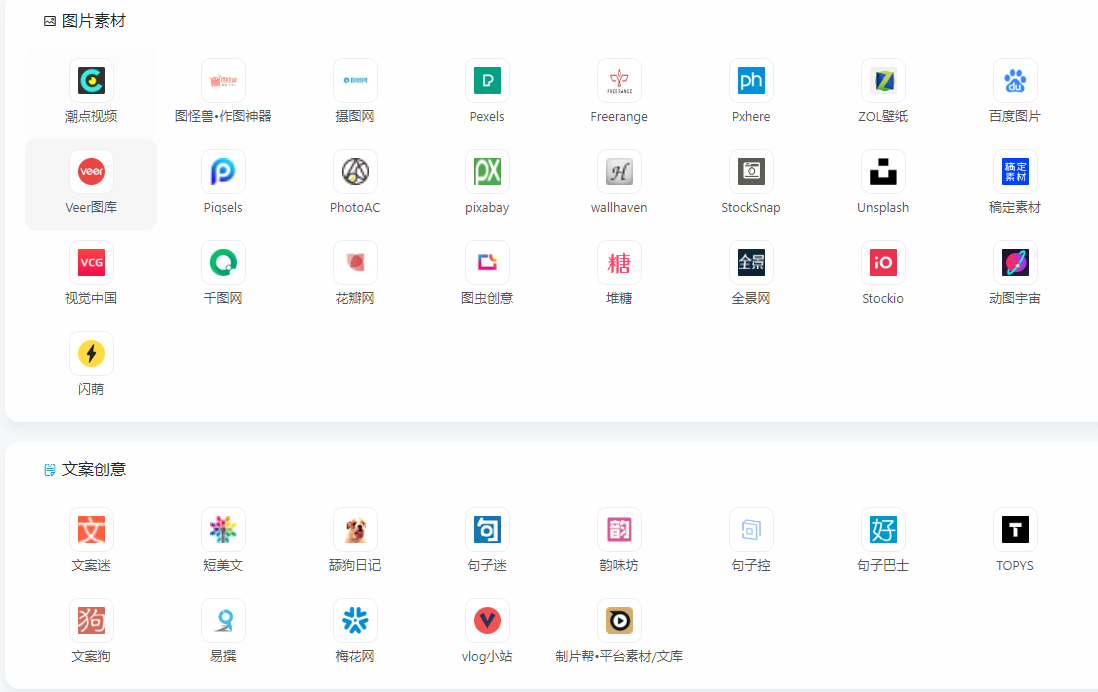1098x692 pixels.
Task: Click the 短美文 colorful flower icon
Action: (223, 530)
